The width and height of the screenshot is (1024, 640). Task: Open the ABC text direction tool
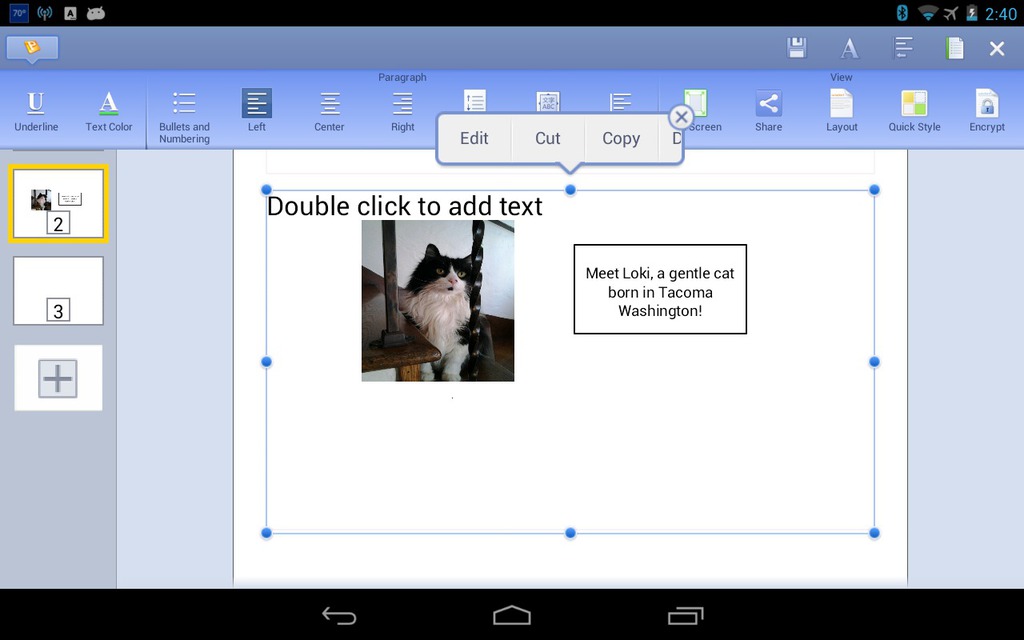tap(548, 101)
